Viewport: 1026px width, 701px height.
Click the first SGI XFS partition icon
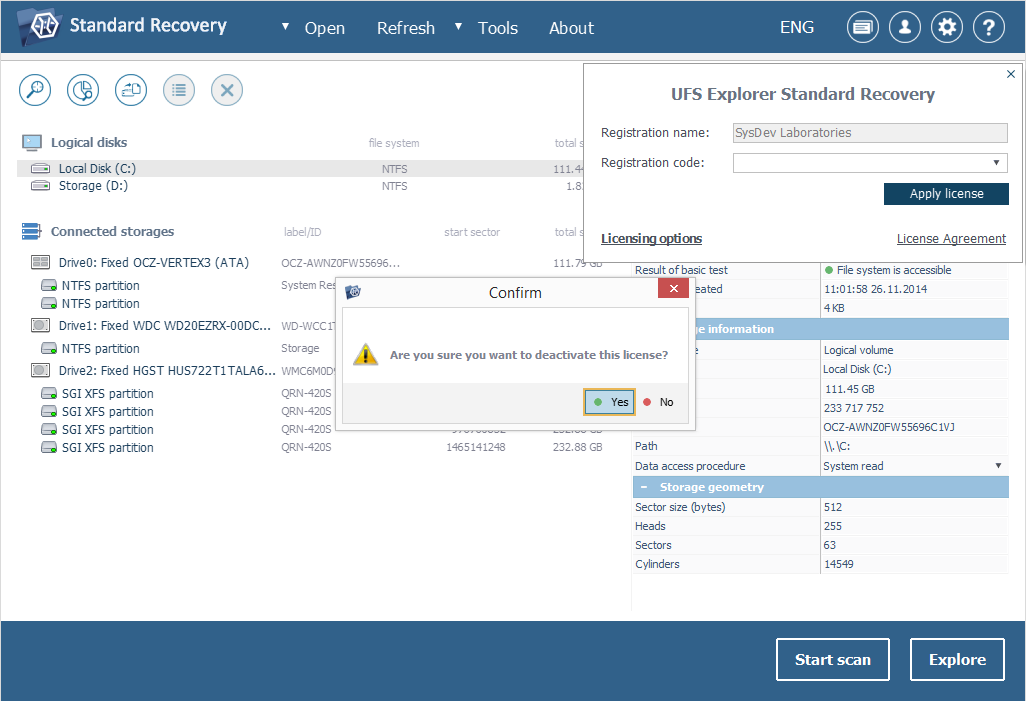[x=49, y=393]
